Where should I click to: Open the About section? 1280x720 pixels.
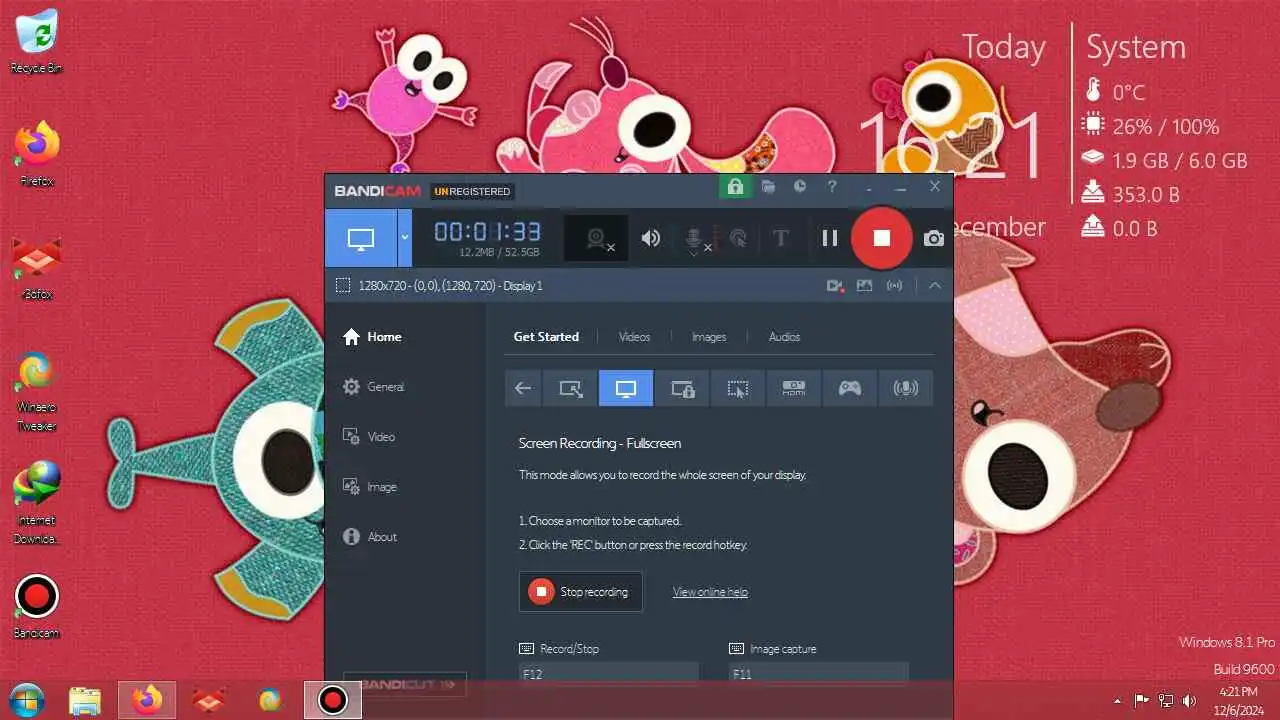pos(370,537)
